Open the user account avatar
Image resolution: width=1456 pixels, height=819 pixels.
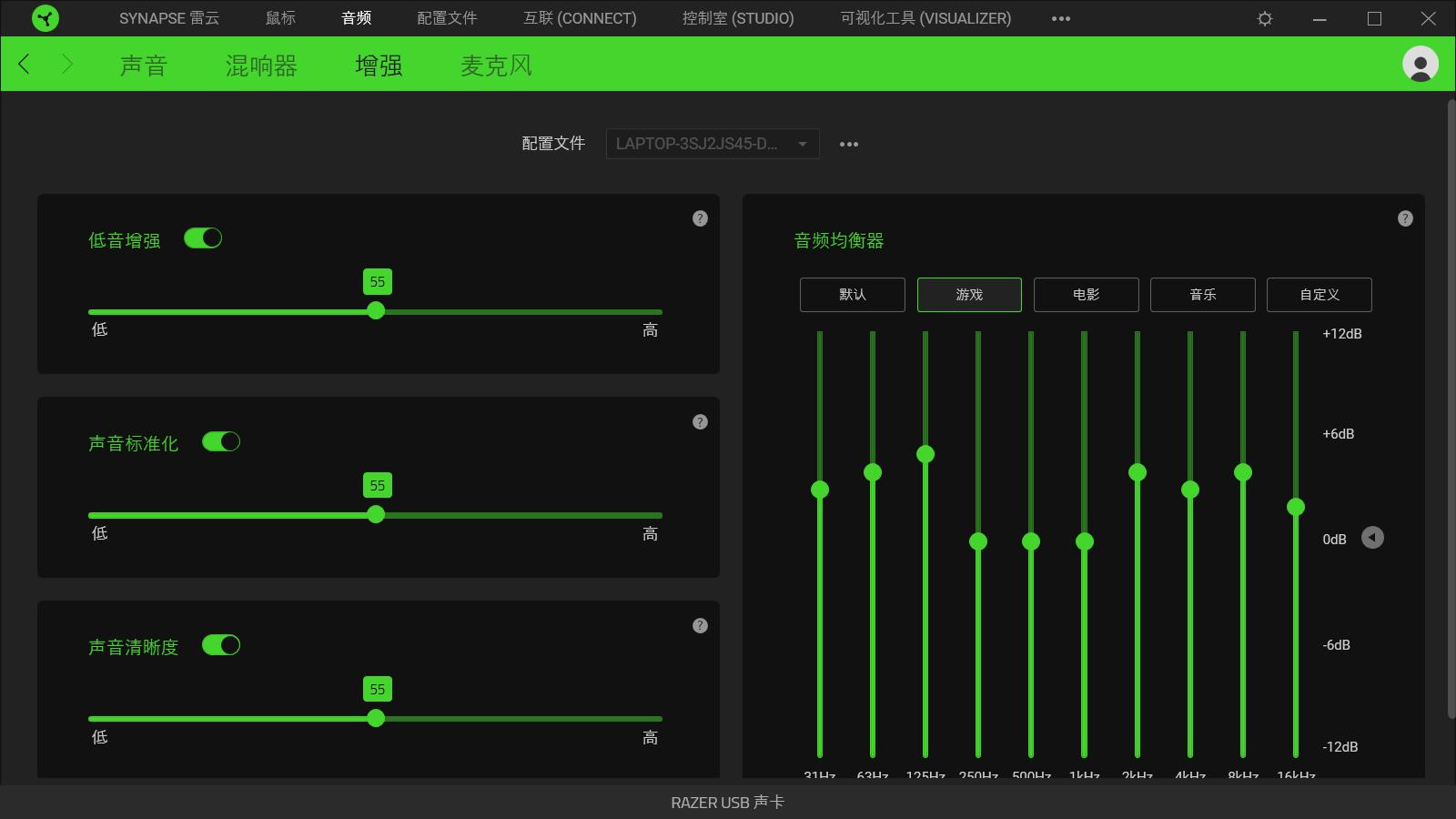coord(1420,65)
